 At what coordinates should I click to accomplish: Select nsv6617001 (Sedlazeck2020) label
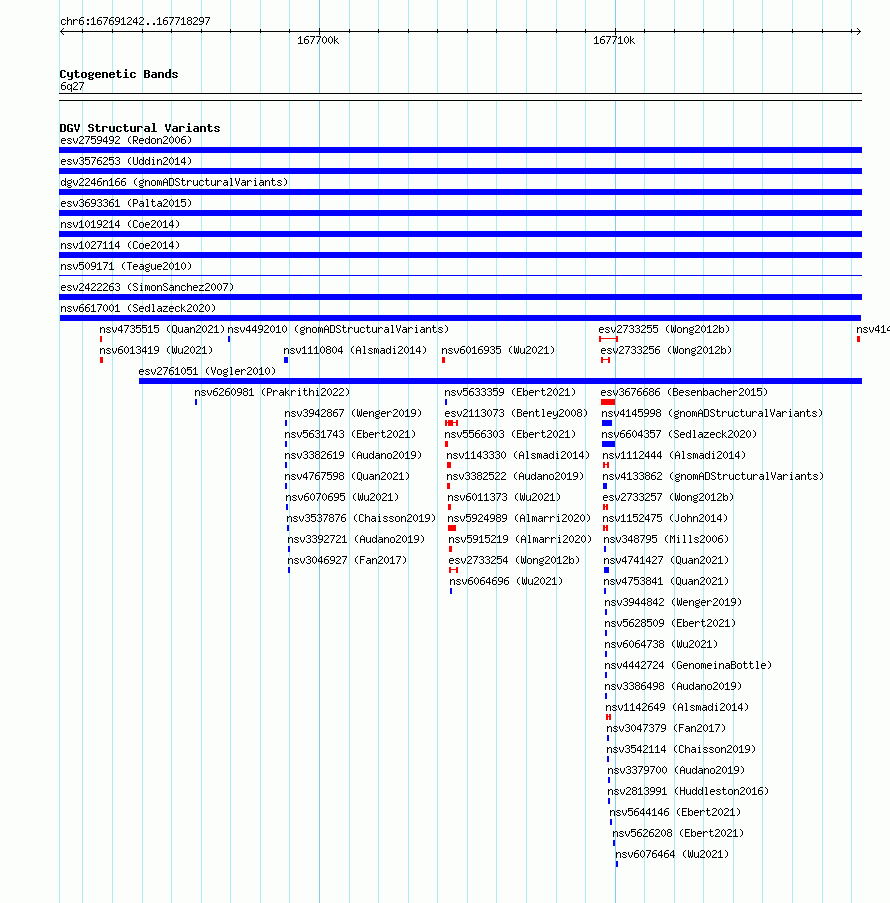(138, 309)
